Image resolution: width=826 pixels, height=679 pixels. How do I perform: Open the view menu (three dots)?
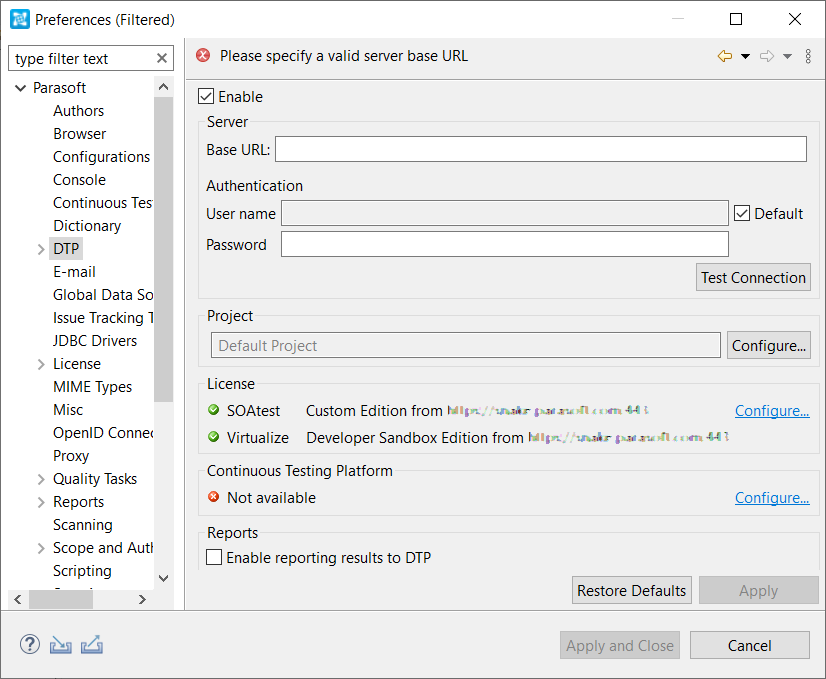(808, 56)
